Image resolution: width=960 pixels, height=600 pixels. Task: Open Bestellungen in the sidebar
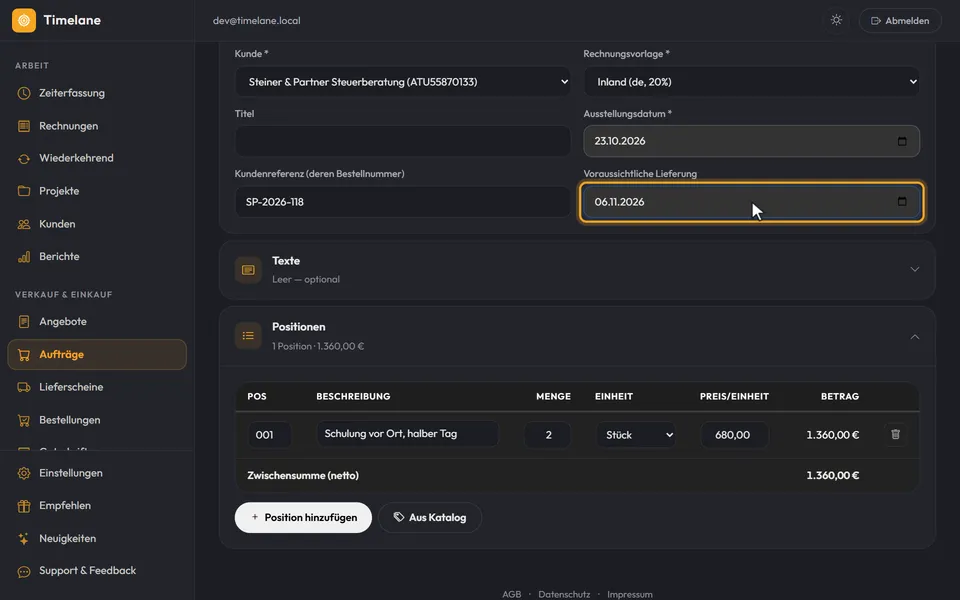coord(97,420)
